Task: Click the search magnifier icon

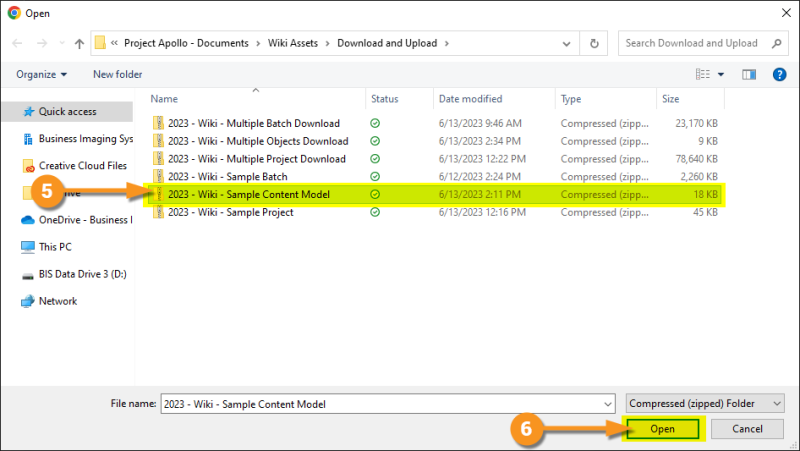Action: coord(776,43)
